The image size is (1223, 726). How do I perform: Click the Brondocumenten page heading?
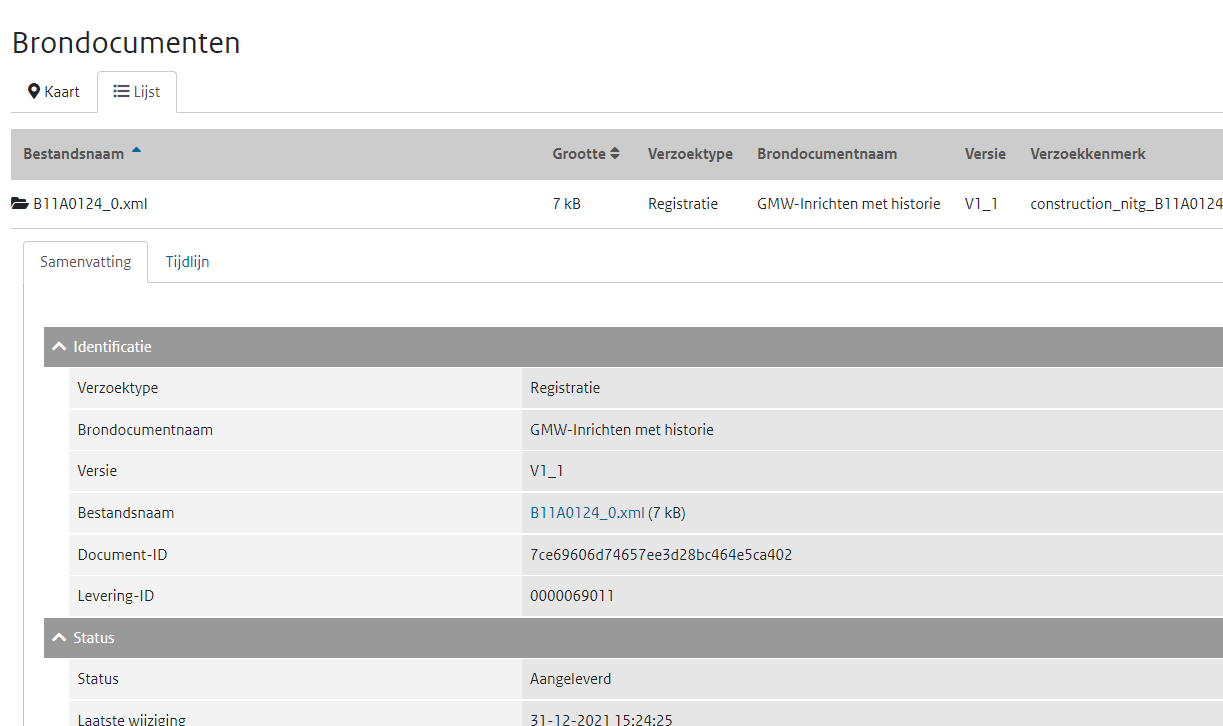point(126,44)
